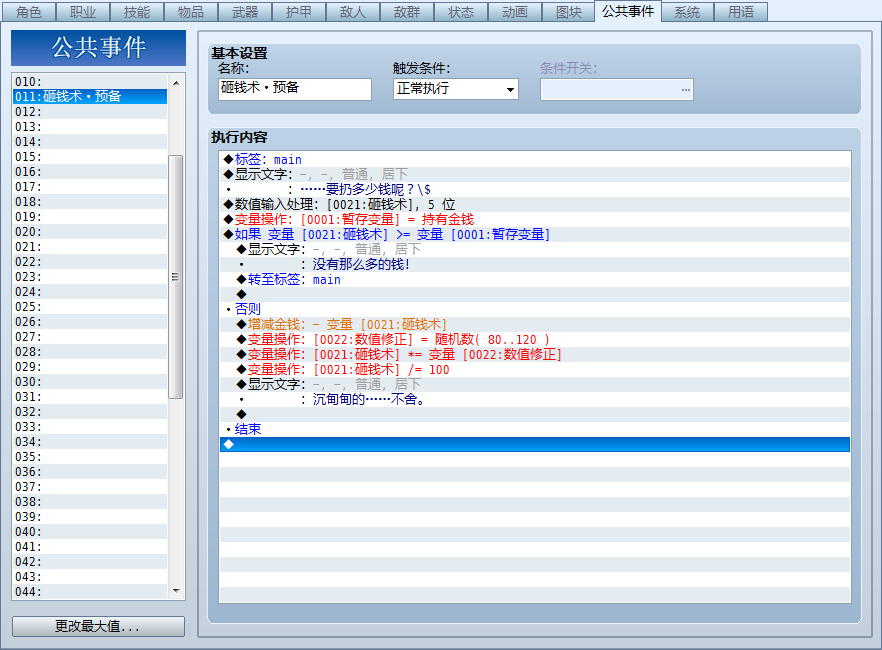
Task: Select the 标签: main command
Action: [x=535, y=159]
